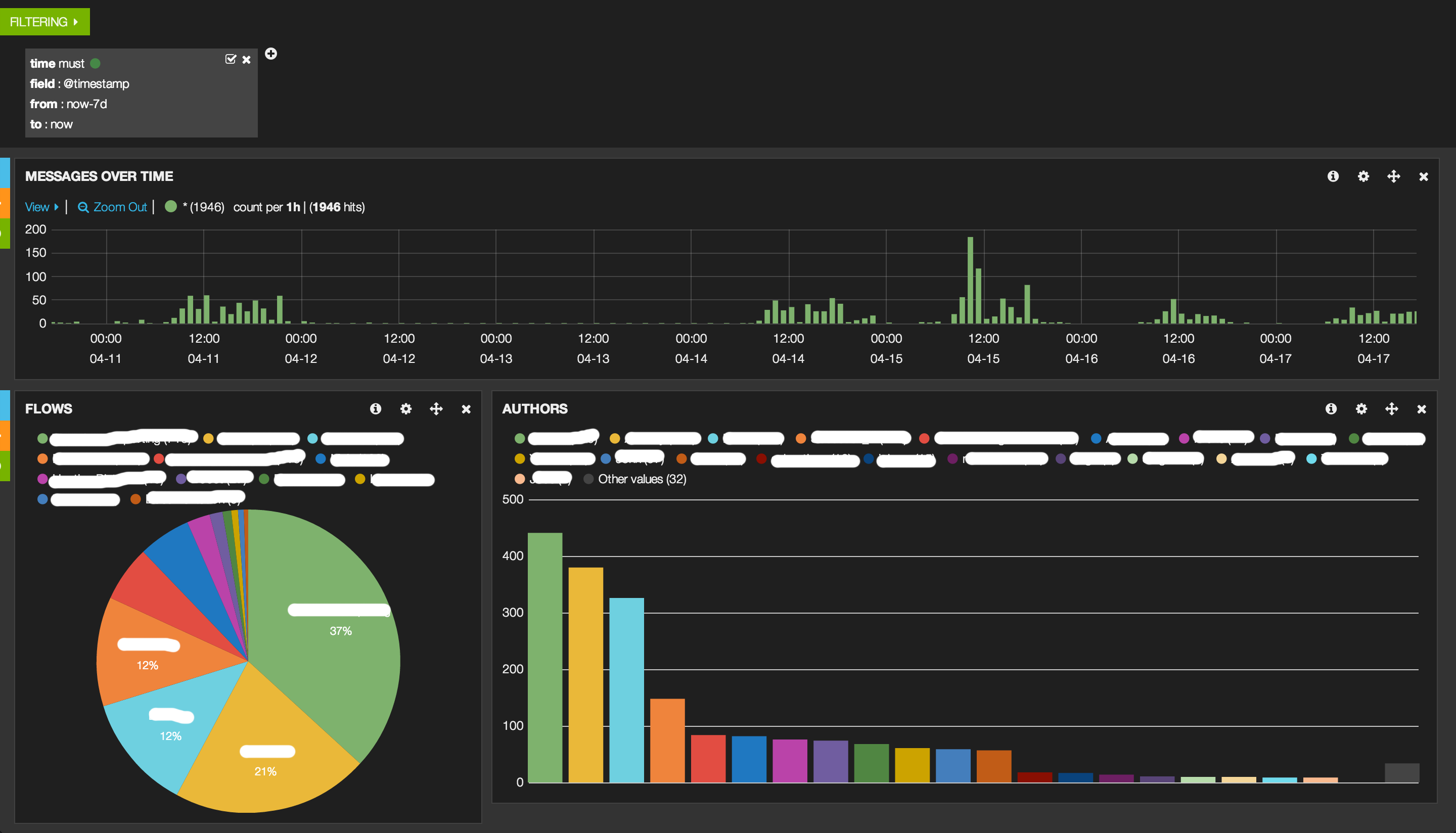Click the Authors panel move handle
1456x833 pixels.
click(x=1391, y=408)
